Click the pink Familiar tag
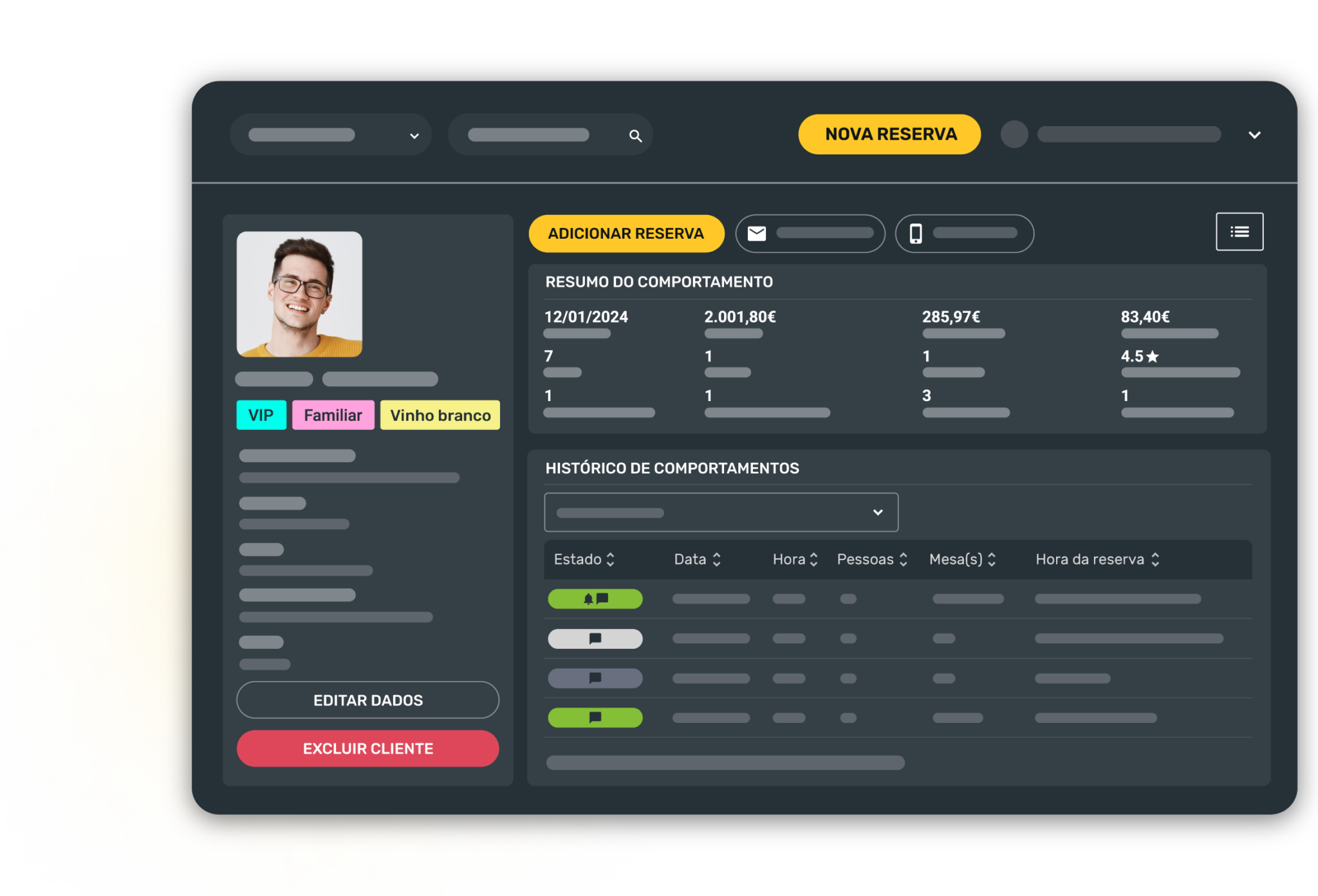 [333, 415]
